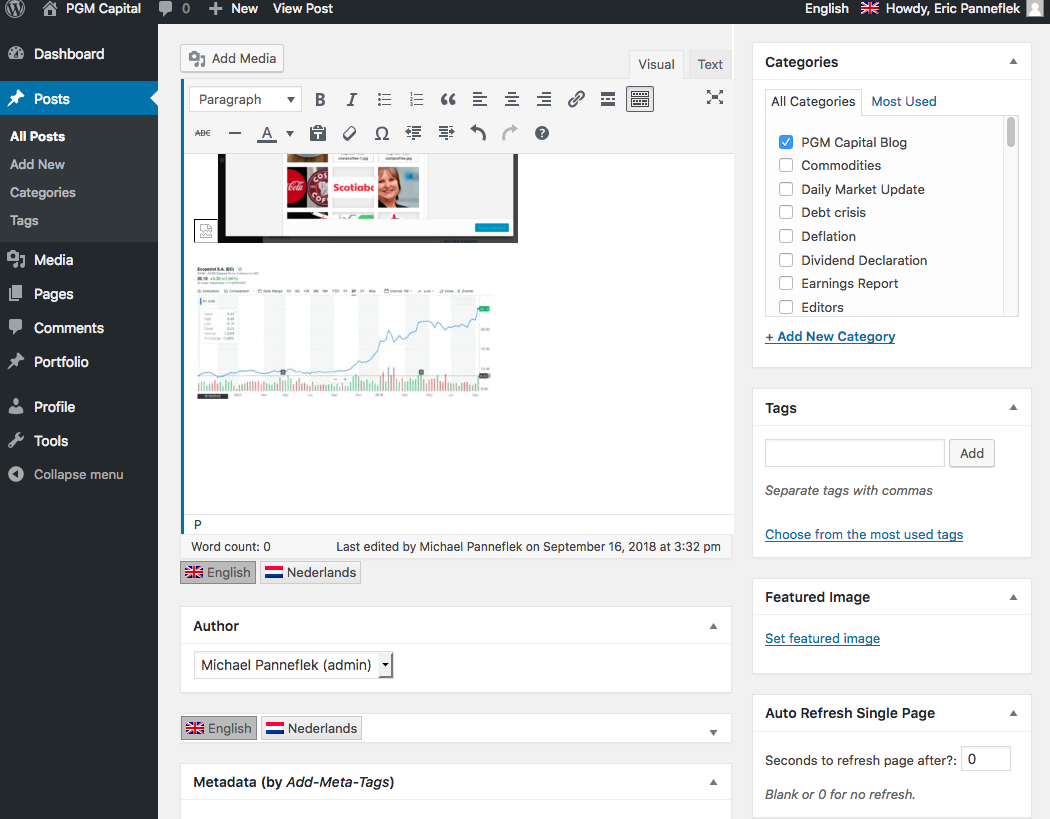Click the insert/edit link icon
The image size is (1050, 819).
pyautogui.click(x=576, y=99)
